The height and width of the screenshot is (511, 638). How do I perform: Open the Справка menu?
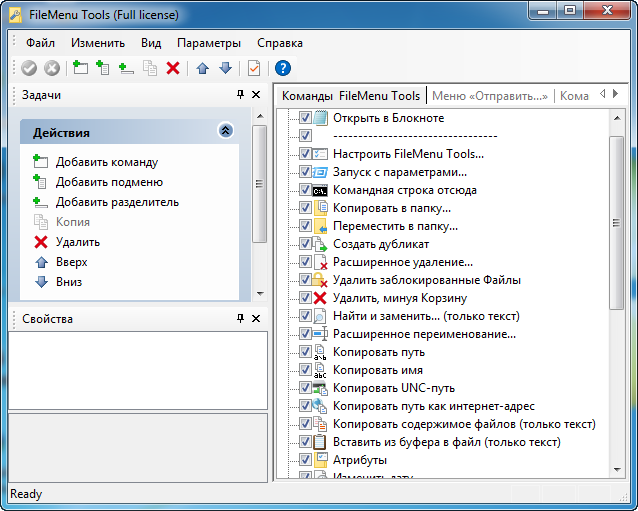(x=280, y=43)
